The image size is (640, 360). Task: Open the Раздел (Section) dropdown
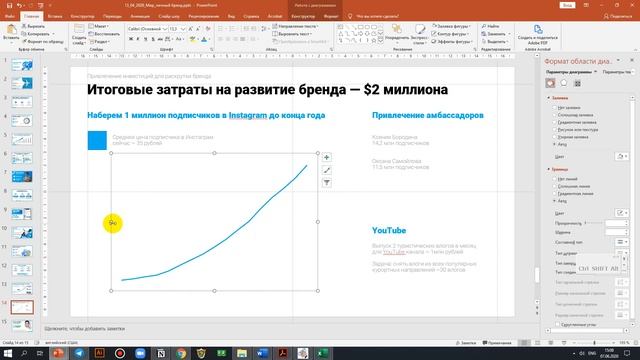tap(99, 42)
